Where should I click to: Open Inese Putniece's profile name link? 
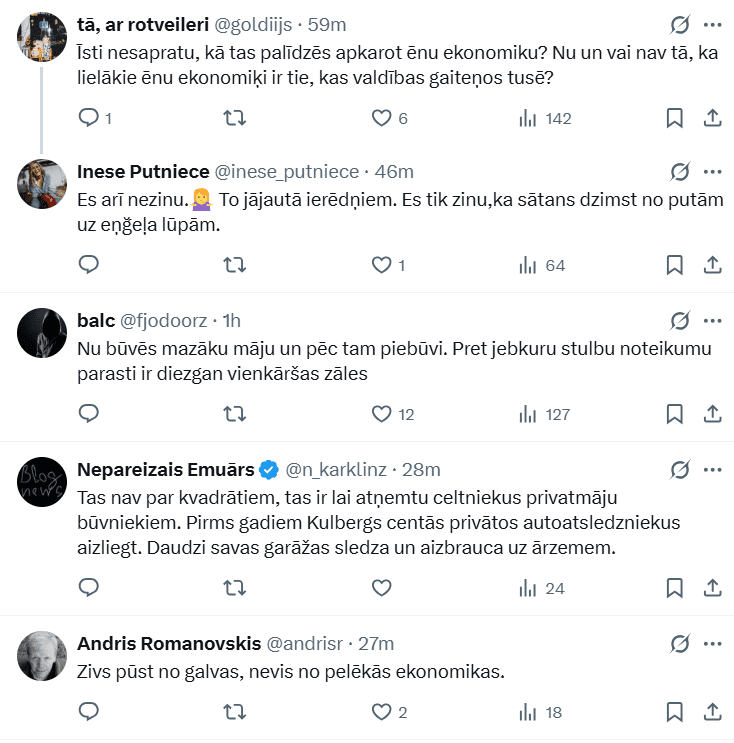tap(141, 171)
